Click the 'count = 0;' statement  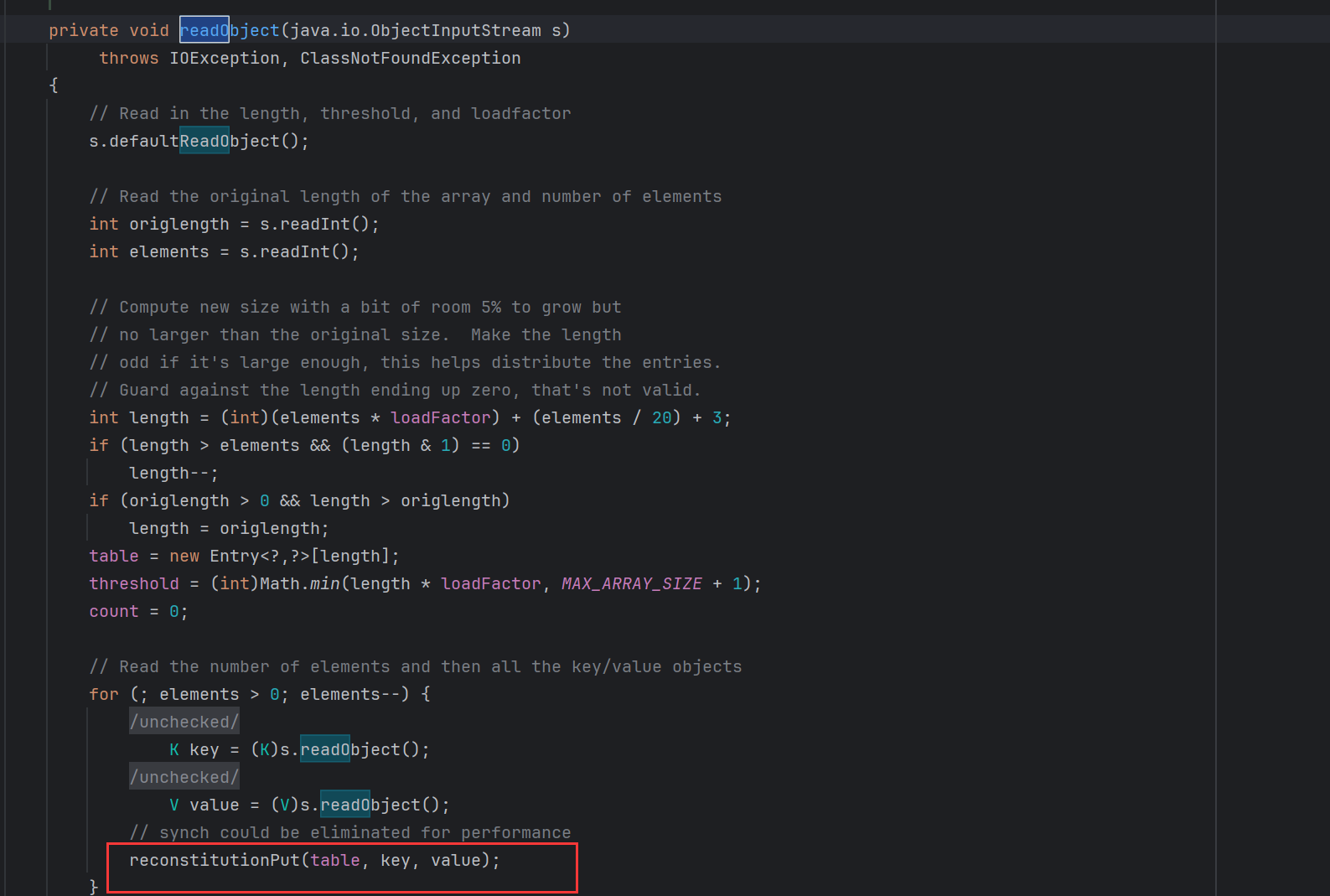[139, 611]
